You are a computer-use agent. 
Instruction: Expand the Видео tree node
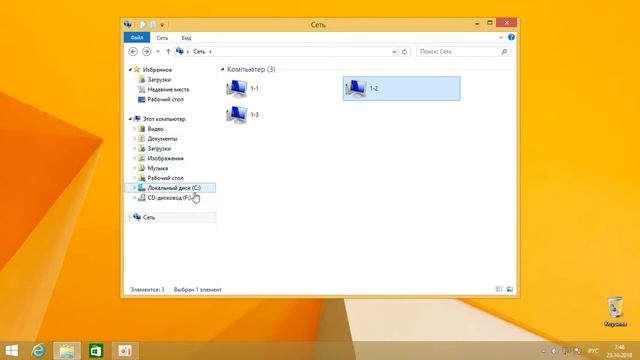[134, 129]
